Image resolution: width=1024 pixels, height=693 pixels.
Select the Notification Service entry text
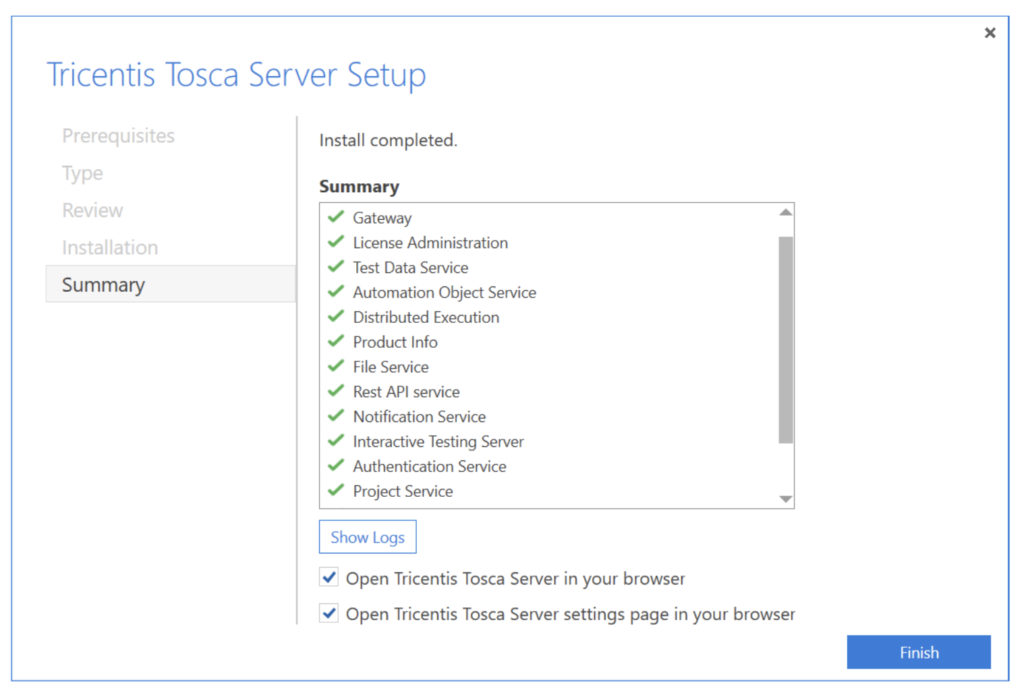point(419,417)
